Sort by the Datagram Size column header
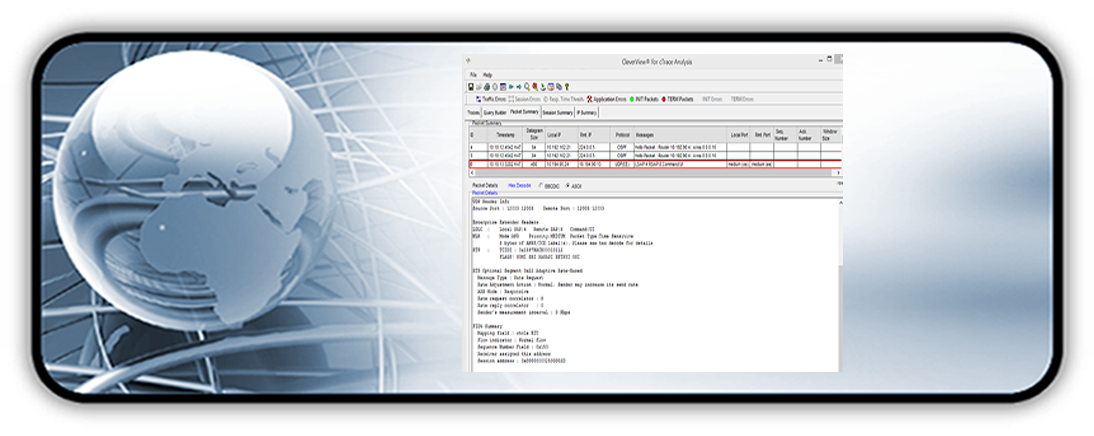The height and width of the screenshot is (436, 1094). (x=534, y=135)
